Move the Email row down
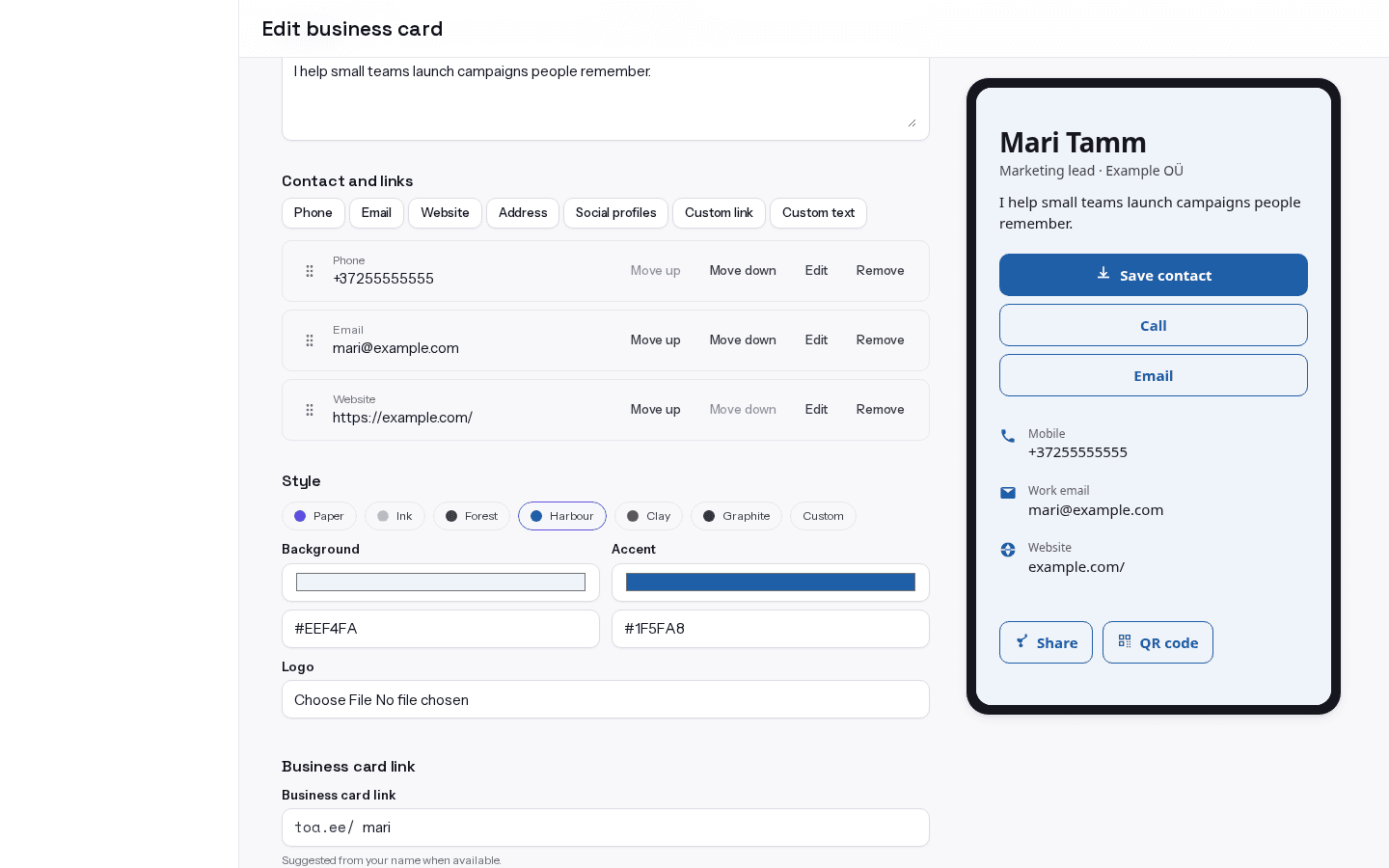1389x868 pixels. 743,340
